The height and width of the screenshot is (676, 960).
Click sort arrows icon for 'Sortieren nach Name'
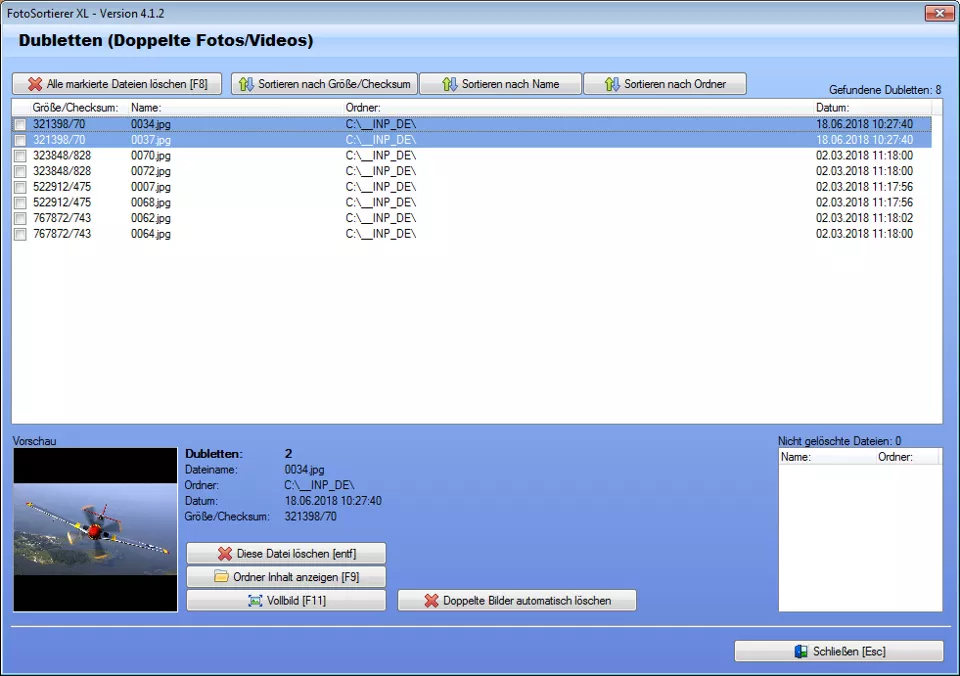pyautogui.click(x=450, y=85)
